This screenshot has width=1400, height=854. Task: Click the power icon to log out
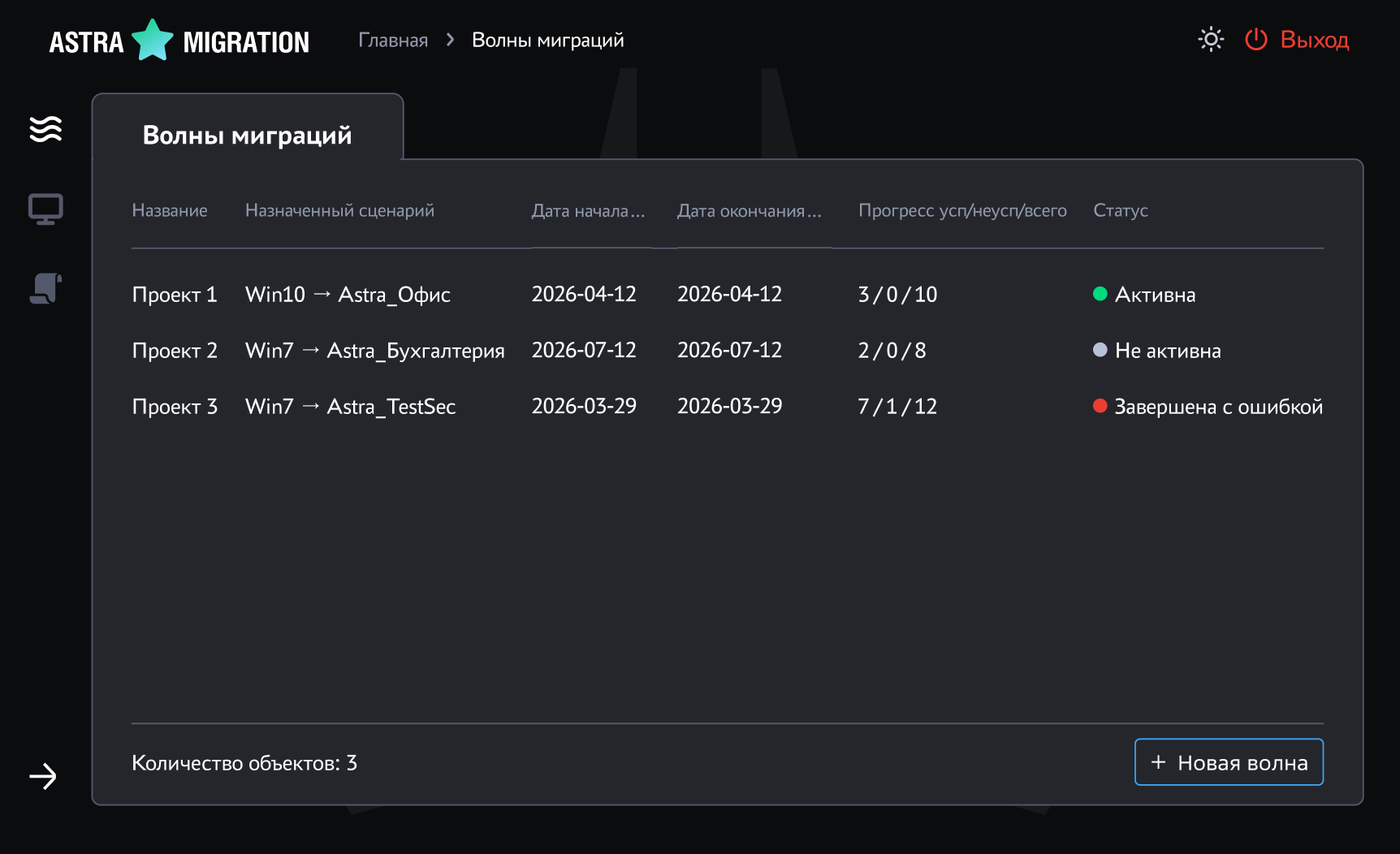1255,40
